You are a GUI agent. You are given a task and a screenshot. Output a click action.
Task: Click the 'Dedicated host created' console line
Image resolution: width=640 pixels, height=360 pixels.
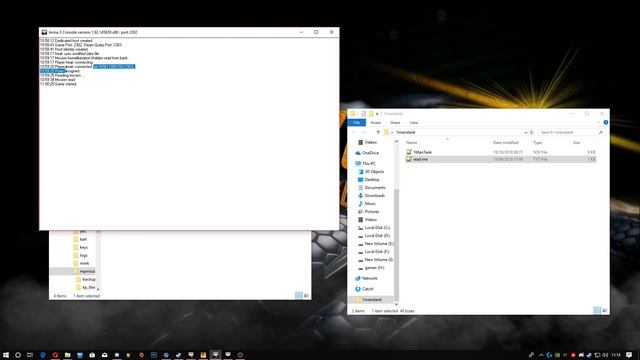(67, 41)
